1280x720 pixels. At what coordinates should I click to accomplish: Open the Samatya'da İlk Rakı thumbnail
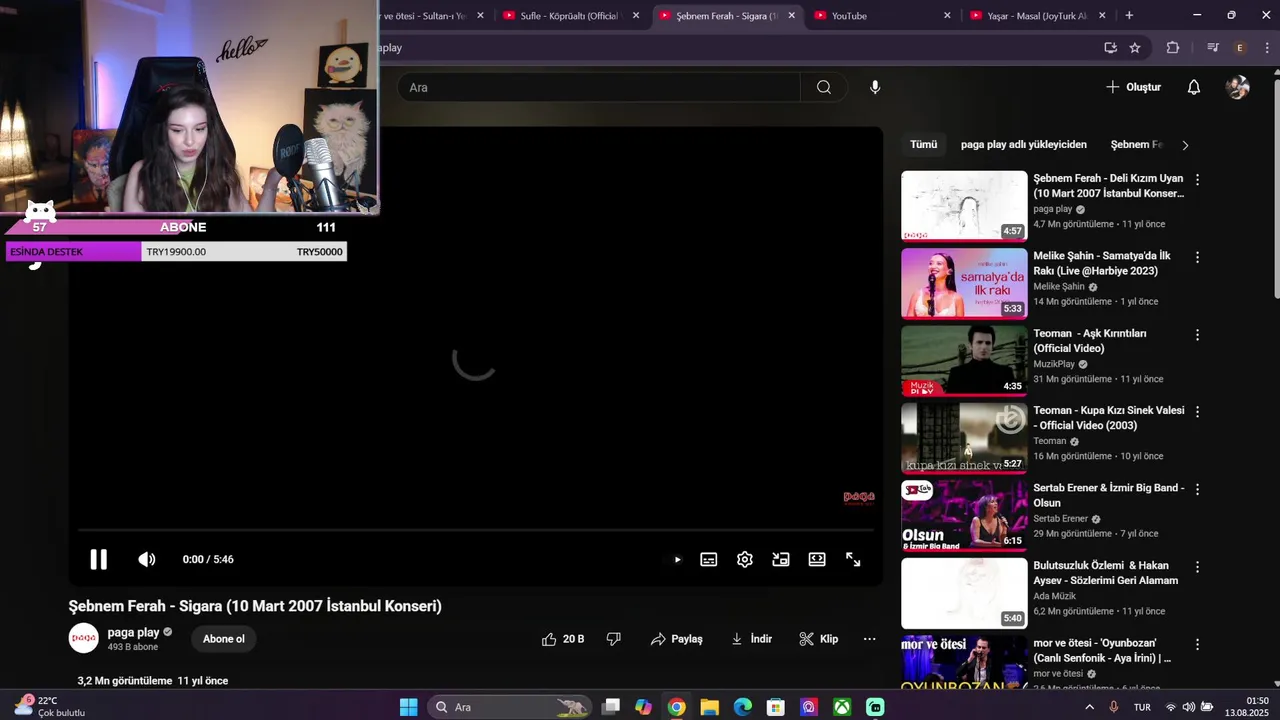pyautogui.click(x=964, y=283)
